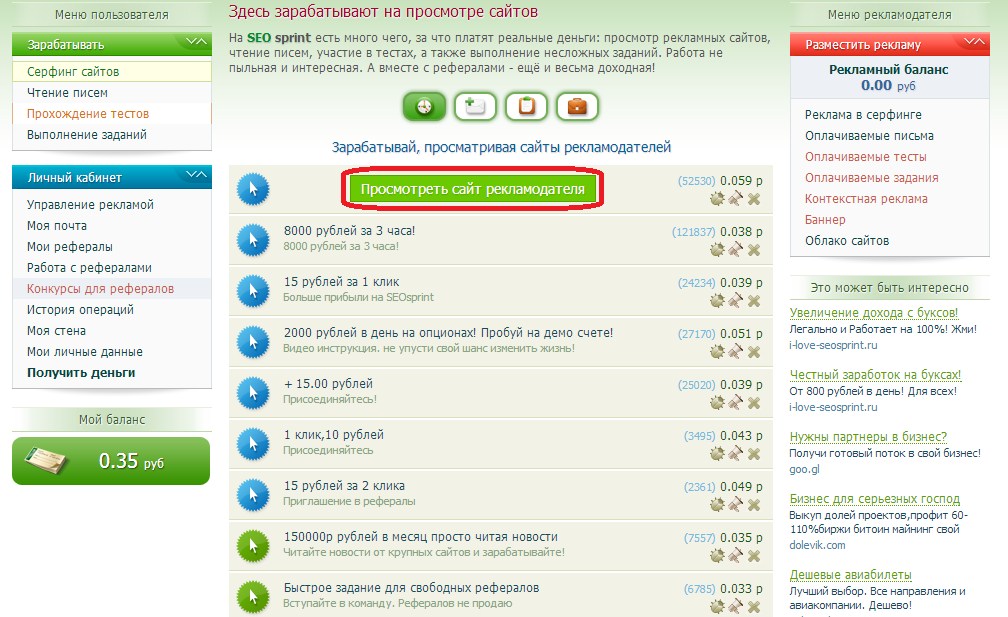Open the 'Дешевые авиабилеты' ad link
The width and height of the screenshot is (1008, 617).
[x=850, y=574]
